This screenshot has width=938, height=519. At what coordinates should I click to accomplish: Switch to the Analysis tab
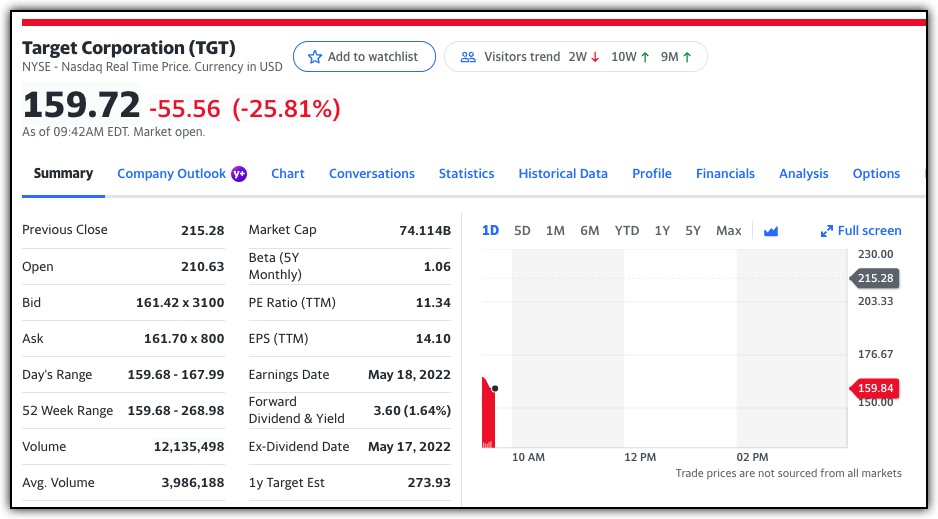pos(803,173)
